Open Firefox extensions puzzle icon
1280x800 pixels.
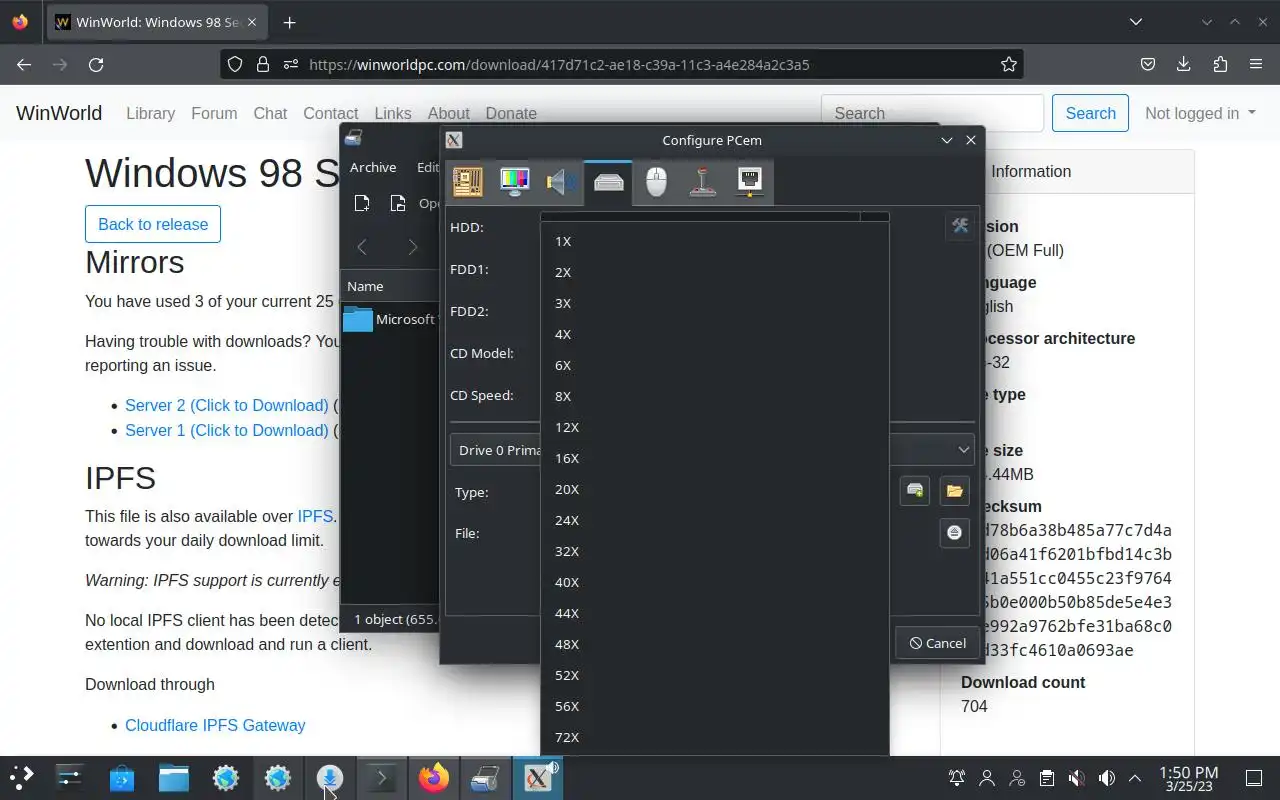[x=1220, y=64]
